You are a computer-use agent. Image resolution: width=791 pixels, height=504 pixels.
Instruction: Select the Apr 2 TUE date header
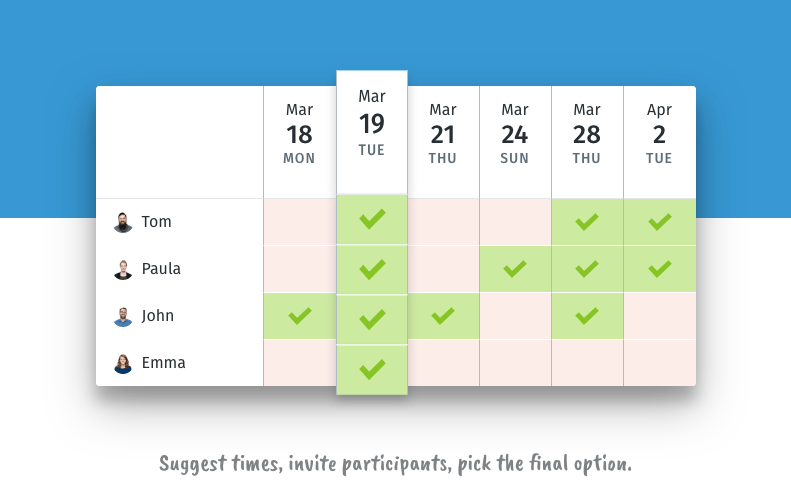pos(660,142)
